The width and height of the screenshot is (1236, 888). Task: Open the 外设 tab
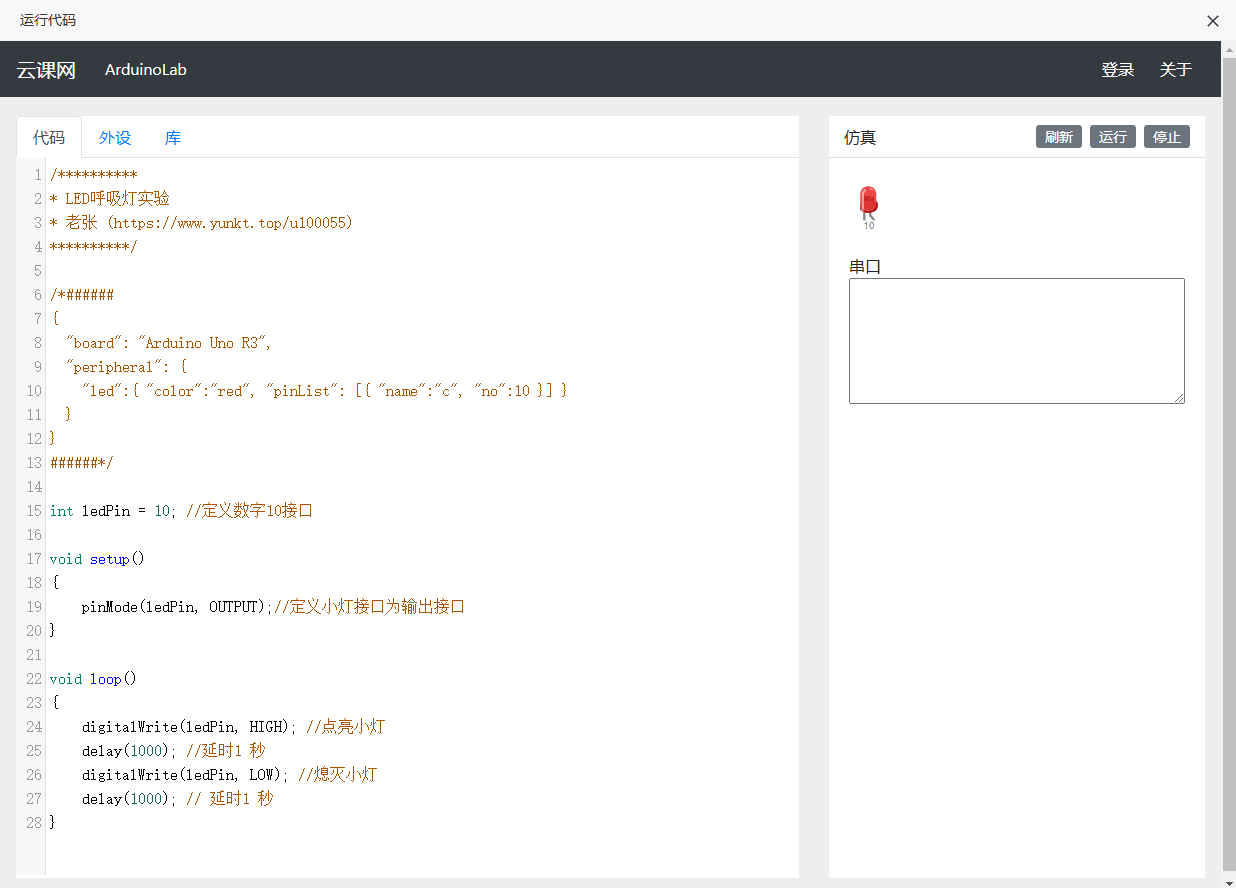(x=115, y=138)
